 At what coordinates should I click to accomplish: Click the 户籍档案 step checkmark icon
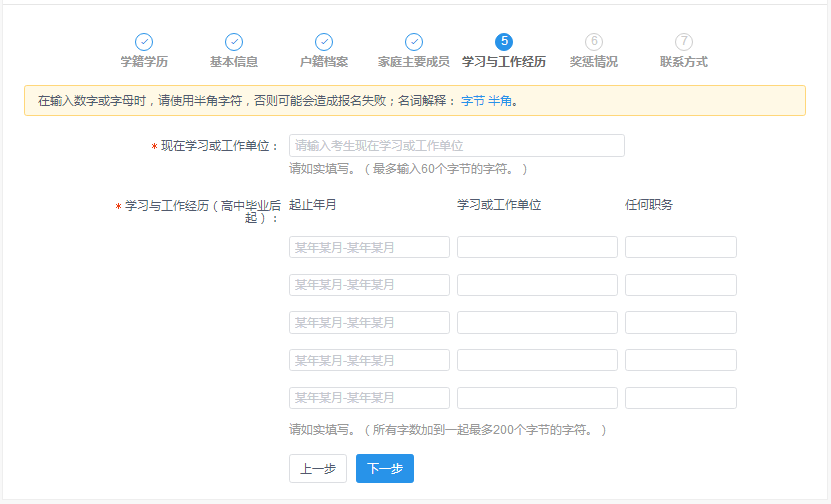(x=324, y=42)
